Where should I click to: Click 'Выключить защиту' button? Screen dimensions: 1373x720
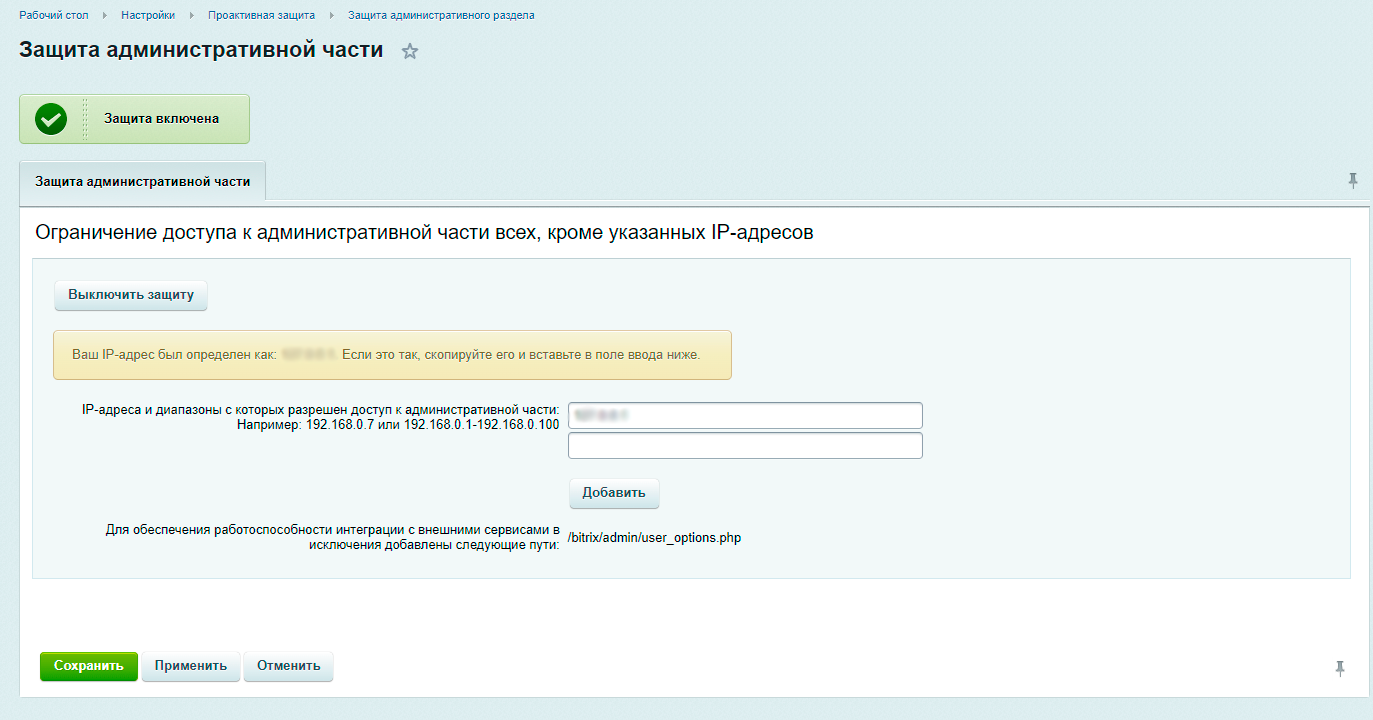pos(131,295)
